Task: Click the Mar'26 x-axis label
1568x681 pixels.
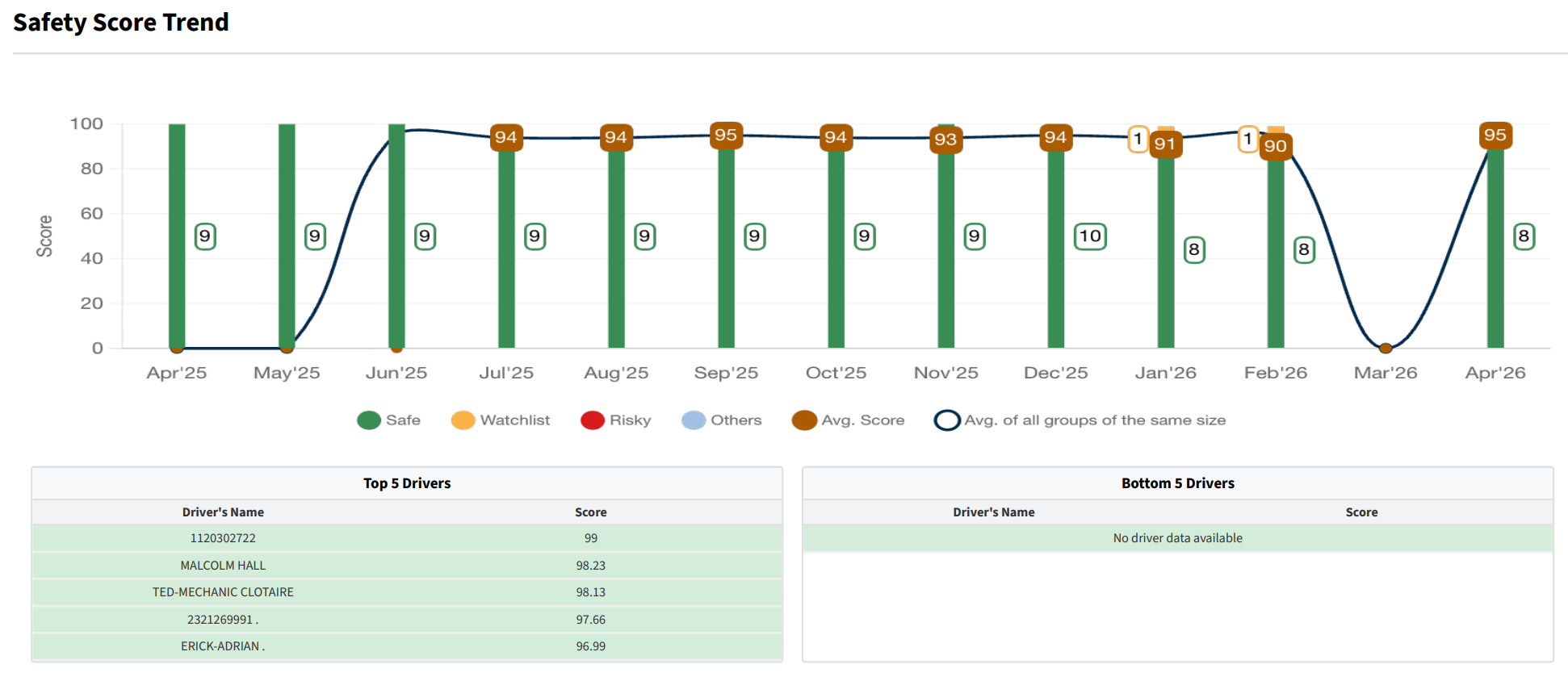Action: (1386, 373)
